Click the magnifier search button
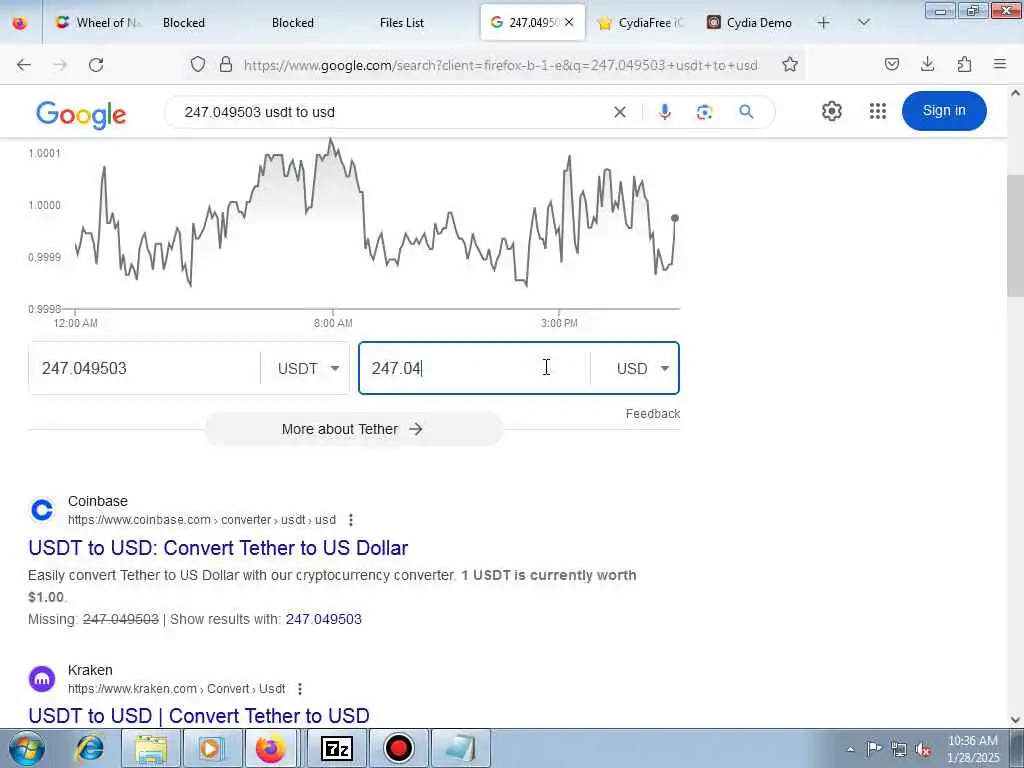The height and width of the screenshot is (768, 1024). (x=746, y=112)
